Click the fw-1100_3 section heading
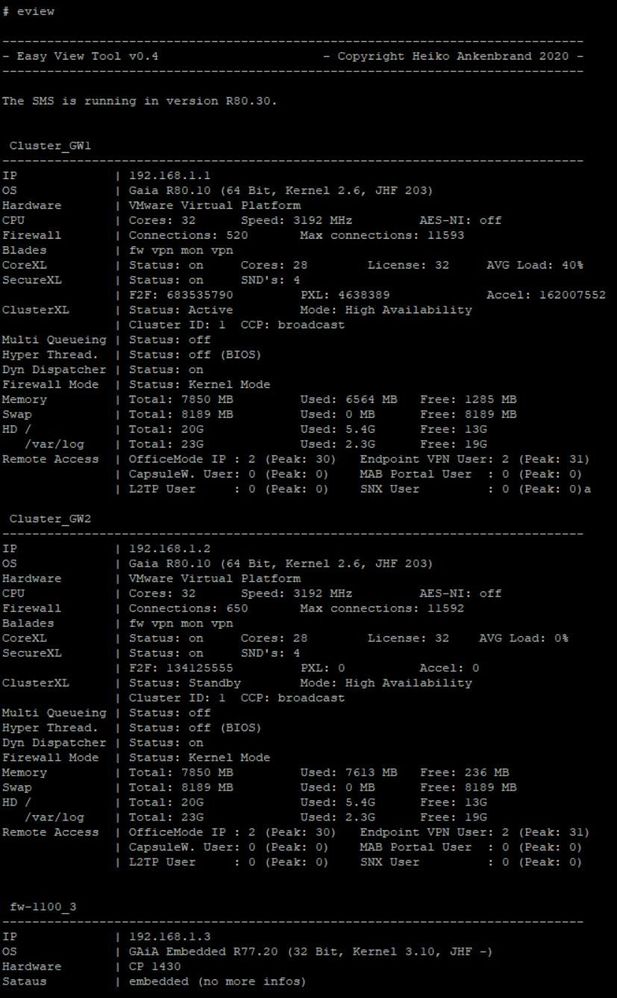617x998 pixels. pos(43,906)
